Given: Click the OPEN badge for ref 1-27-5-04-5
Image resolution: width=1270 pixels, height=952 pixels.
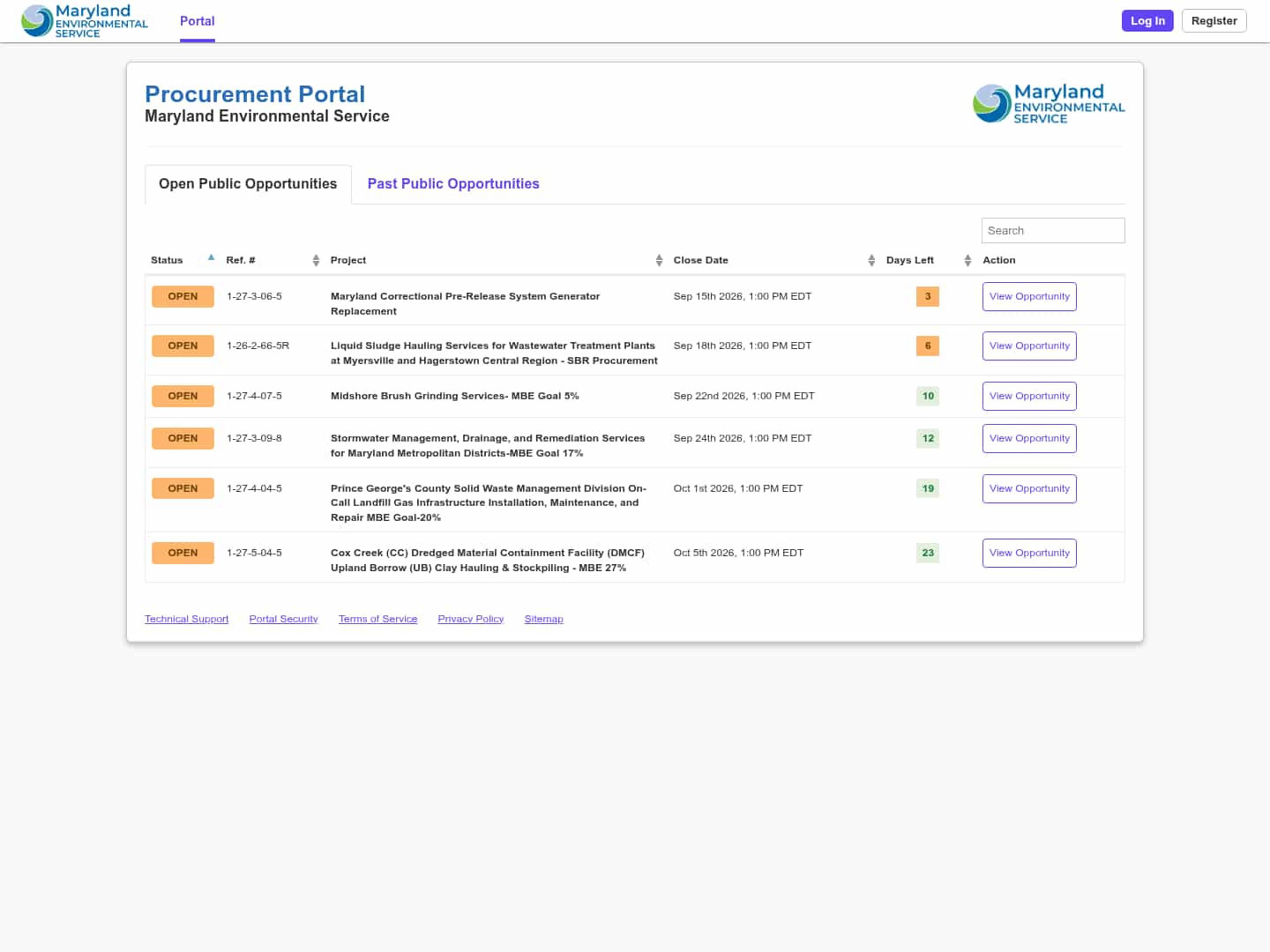Looking at the screenshot, I should pos(183,554).
